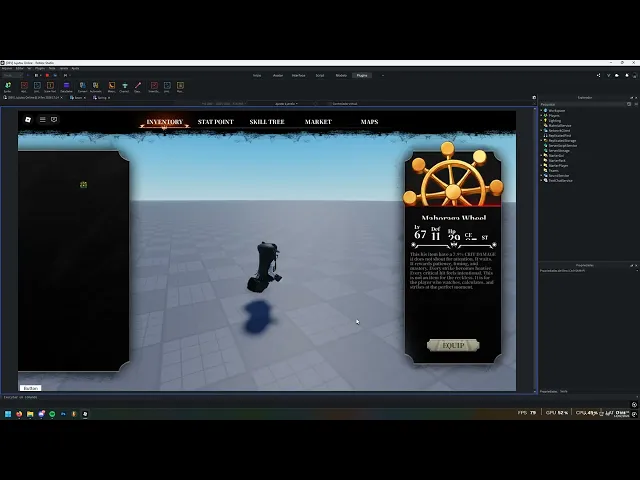Select Teams in Explorer
The image size is (640, 480).
[553, 171]
